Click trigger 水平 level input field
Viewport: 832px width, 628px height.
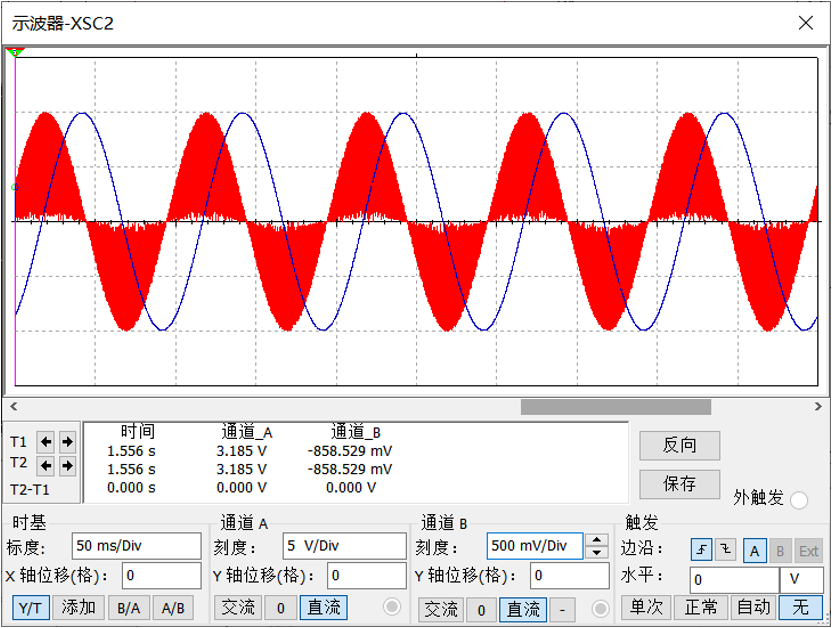point(734,580)
